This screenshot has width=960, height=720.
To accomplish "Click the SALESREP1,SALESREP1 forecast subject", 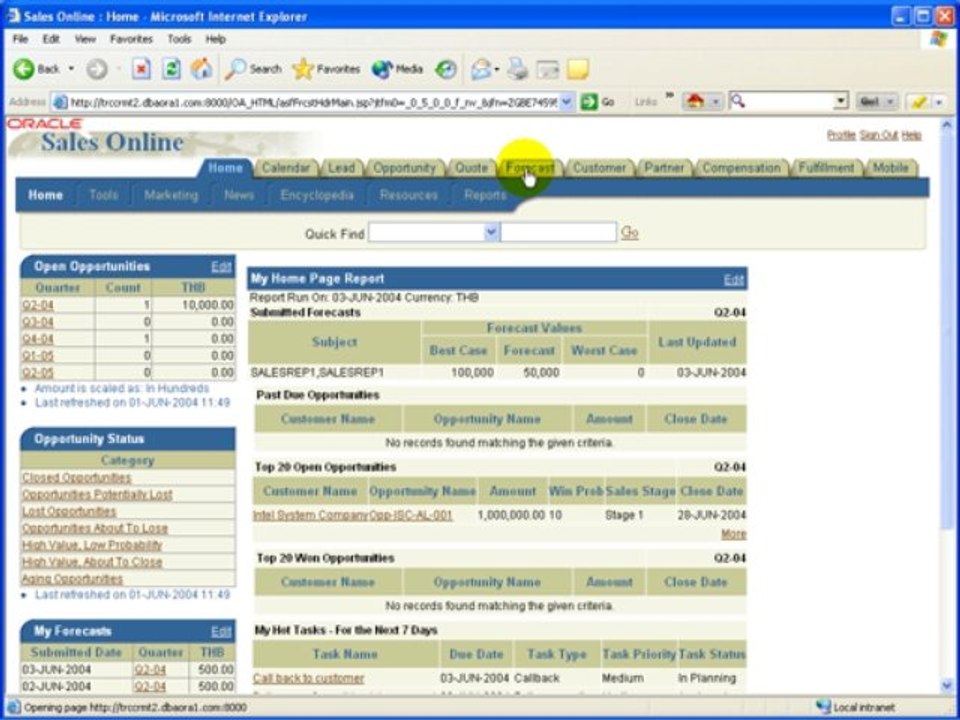I will pos(317,372).
